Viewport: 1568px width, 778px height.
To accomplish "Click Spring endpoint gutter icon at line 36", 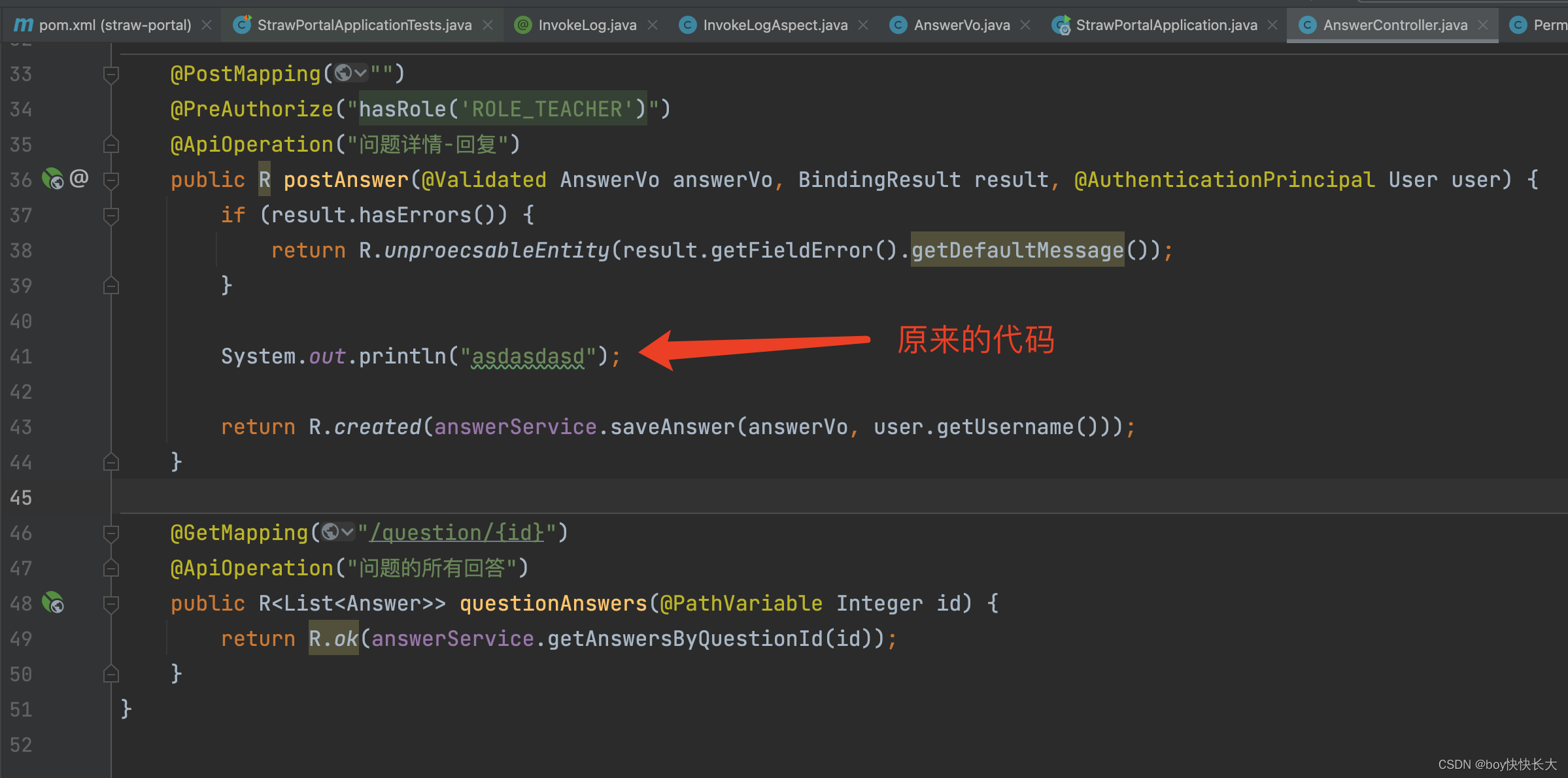I will [x=52, y=178].
